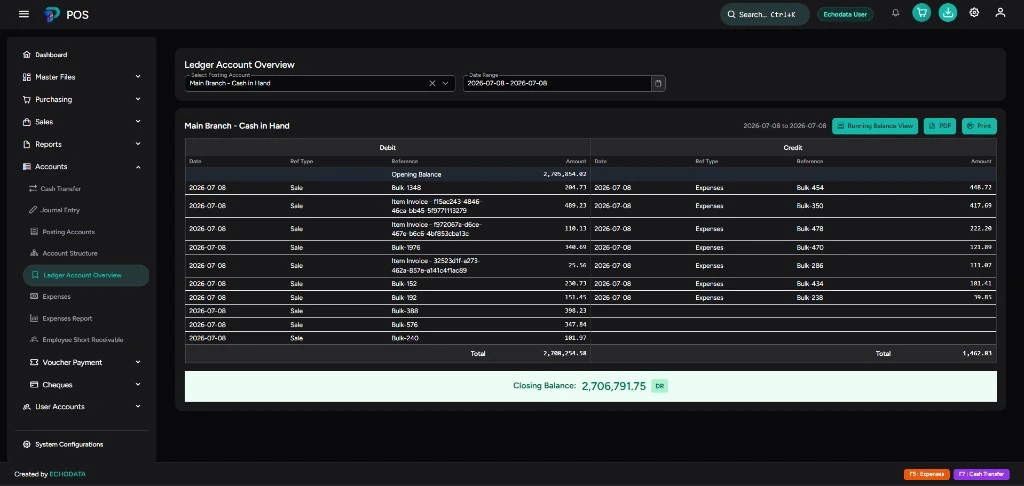1024x486 pixels.
Task: Click the Cash Transfer arrows icon
Action: point(33,189)
